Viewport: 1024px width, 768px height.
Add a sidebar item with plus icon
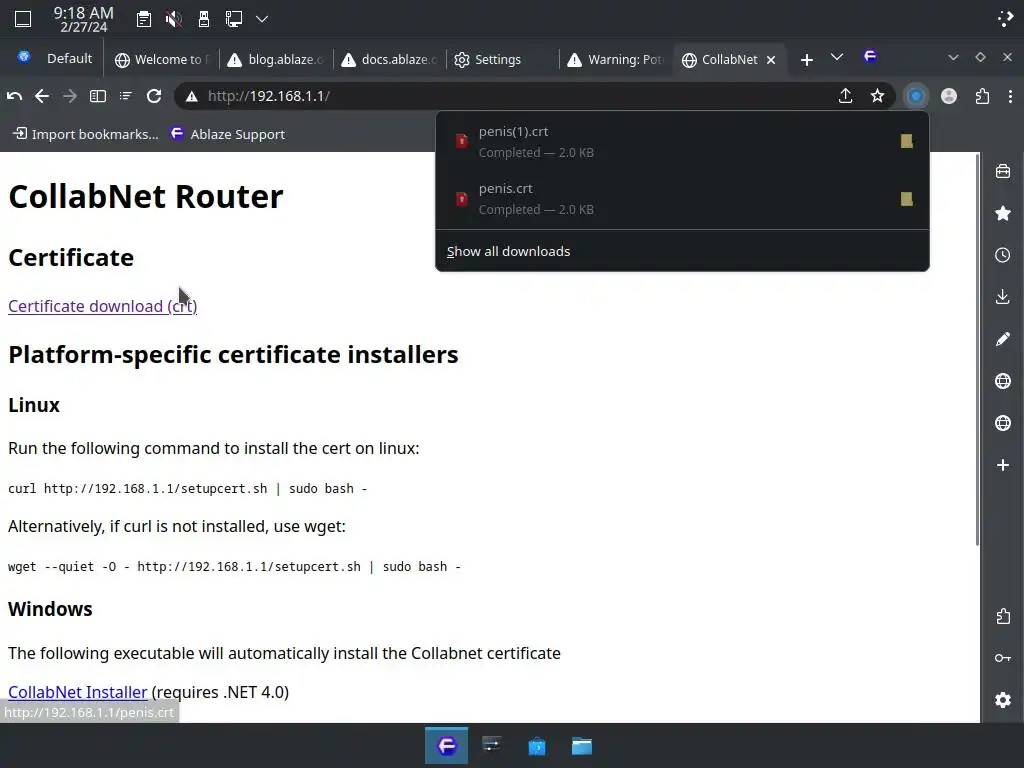(x=1003, y=465)
